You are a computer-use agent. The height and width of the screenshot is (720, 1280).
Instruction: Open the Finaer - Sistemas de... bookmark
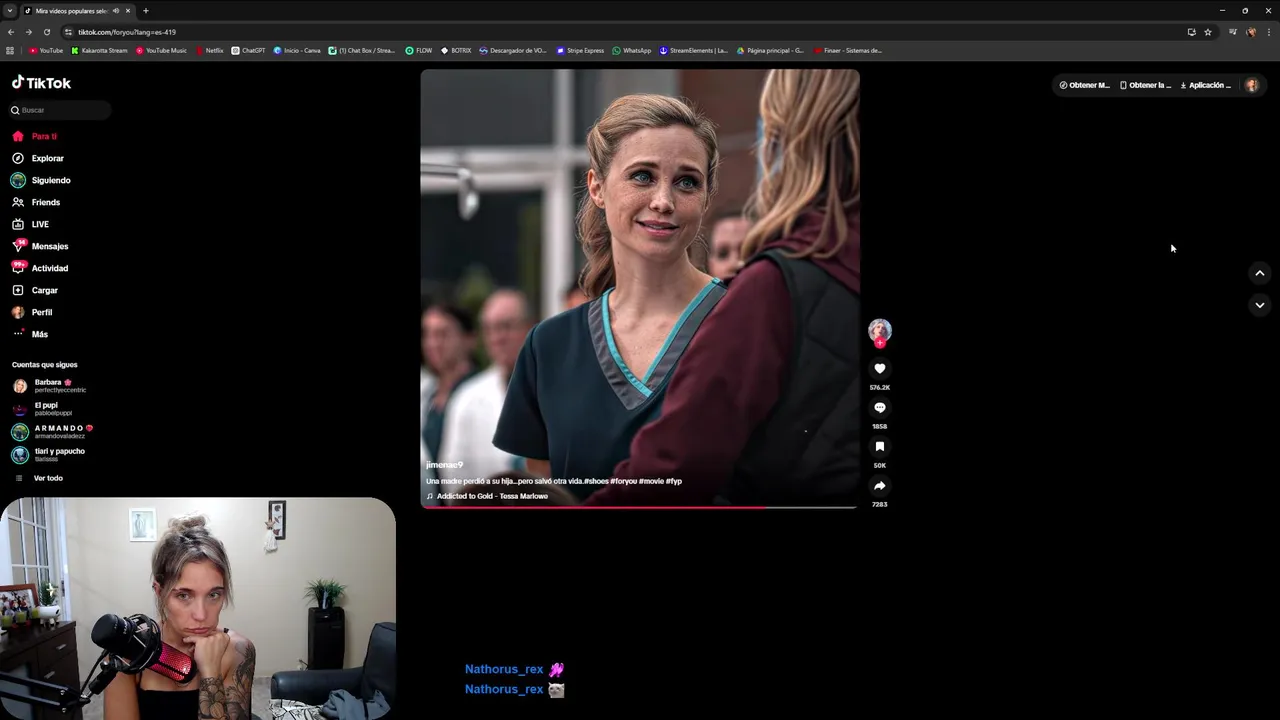(848, 51)
